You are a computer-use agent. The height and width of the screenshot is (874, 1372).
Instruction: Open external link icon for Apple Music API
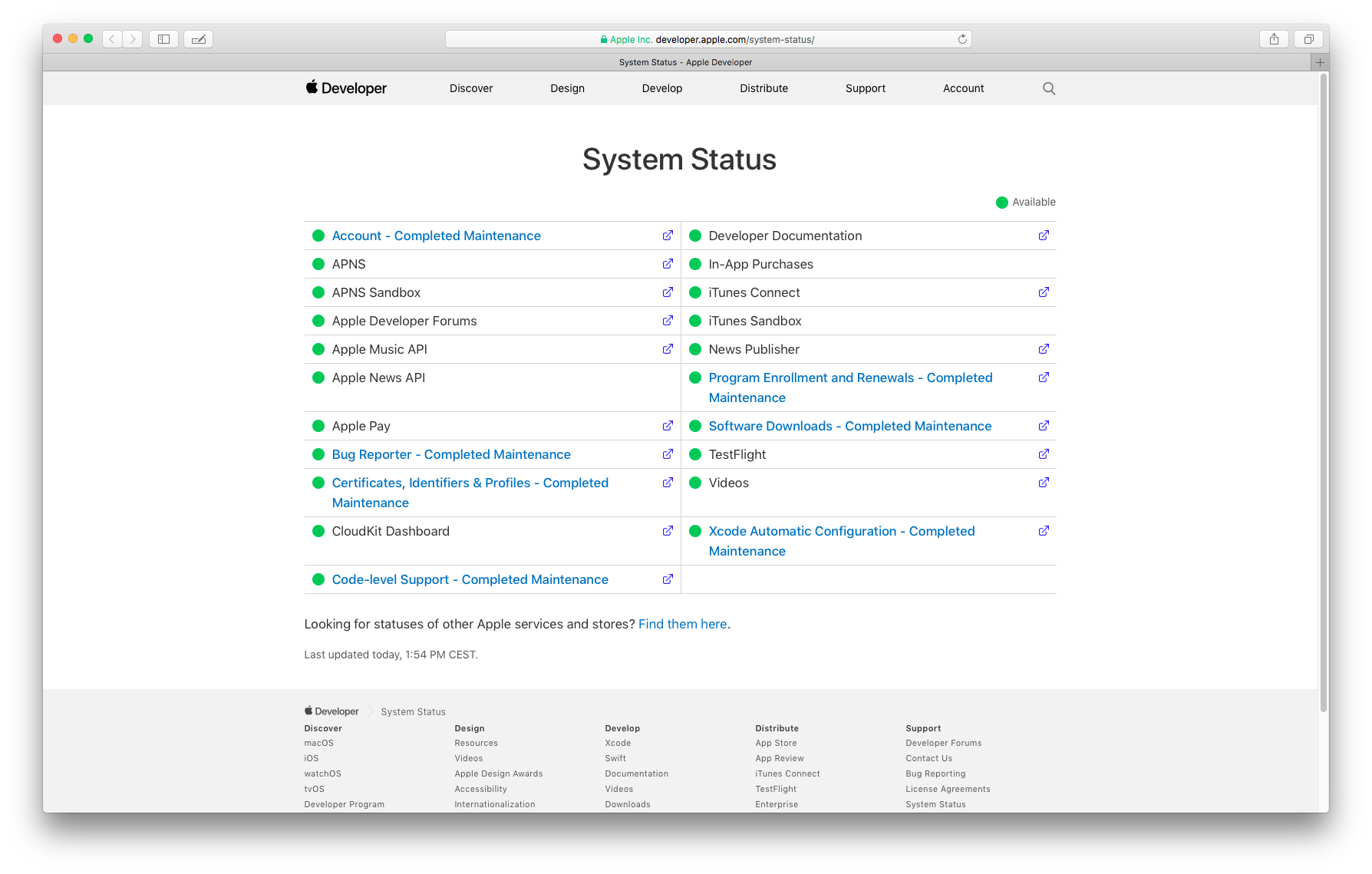pos(668,349)
